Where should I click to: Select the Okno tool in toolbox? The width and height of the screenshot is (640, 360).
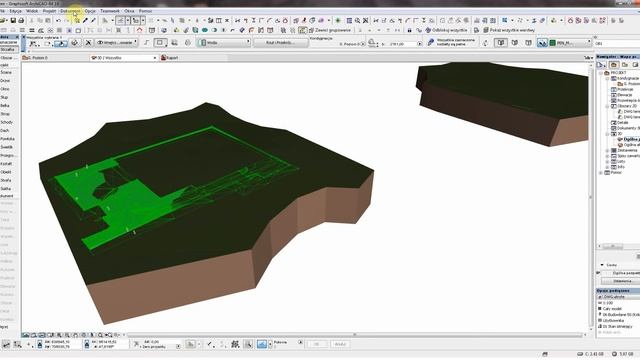[5, 89]
